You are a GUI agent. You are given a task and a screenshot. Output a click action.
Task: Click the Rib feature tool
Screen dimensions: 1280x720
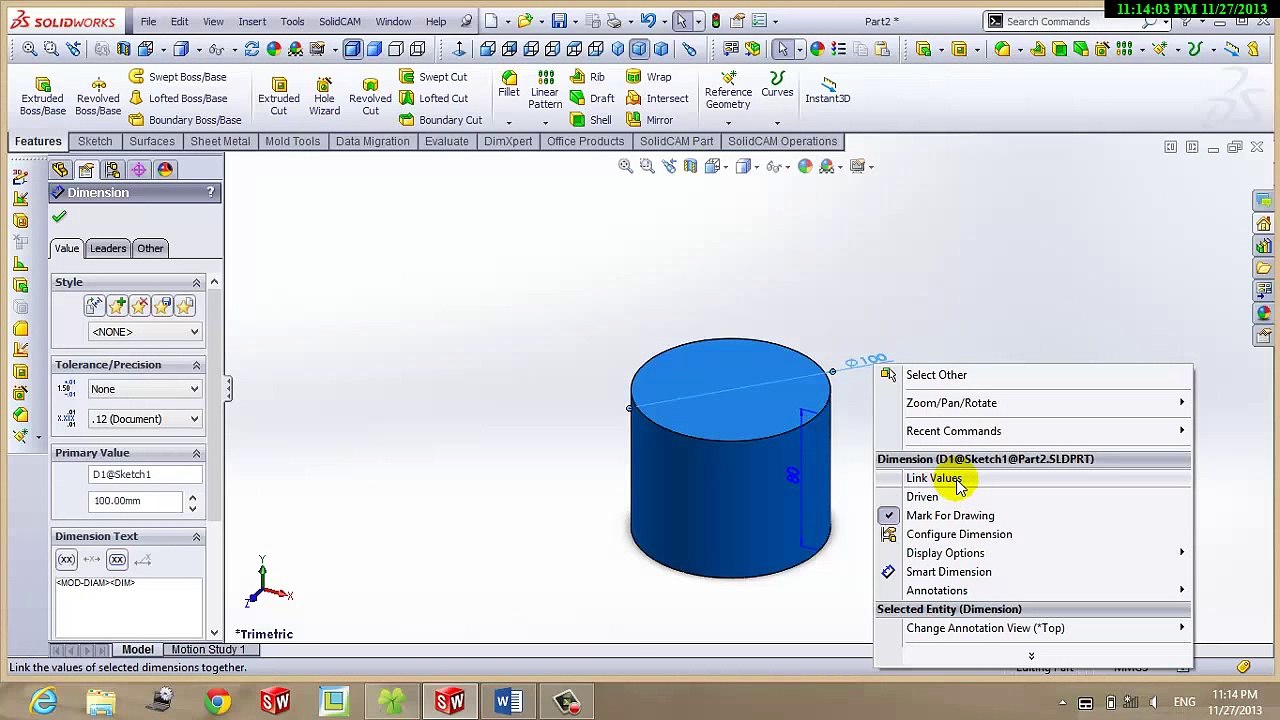click(x=588, y=77)
